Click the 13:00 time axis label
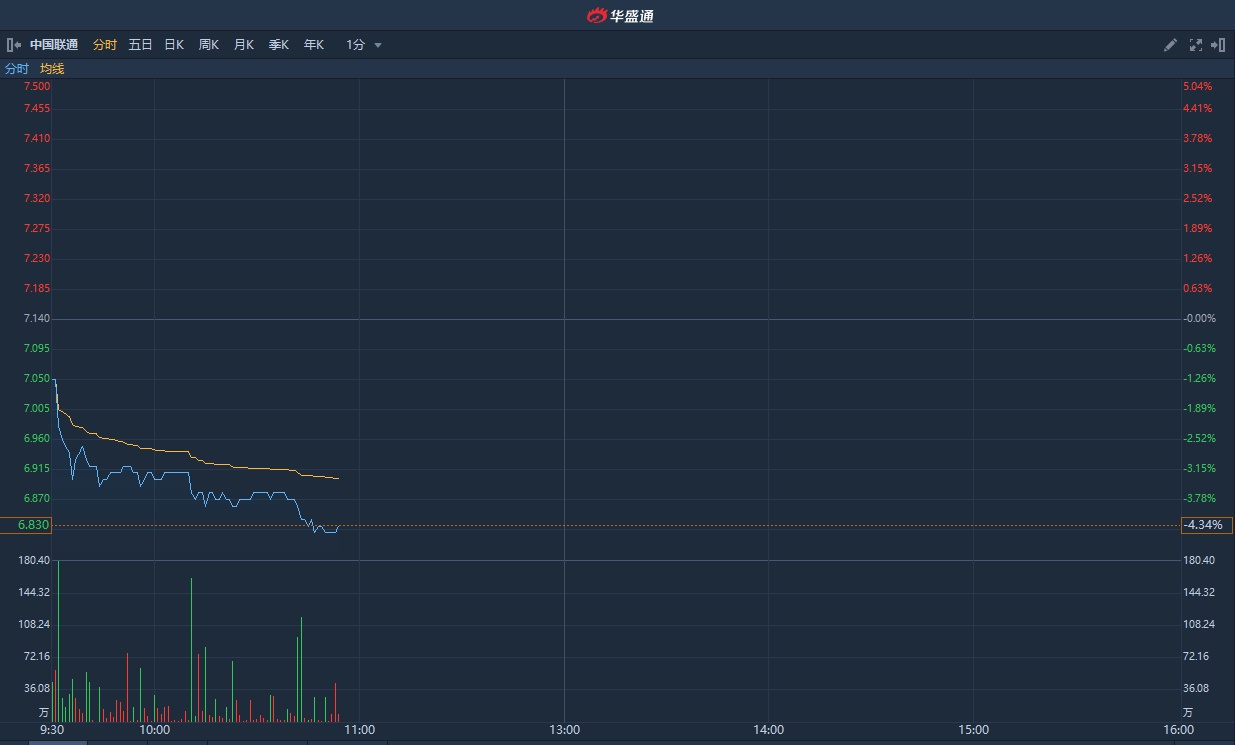The image size is (1235, 745). coord(564,730)
